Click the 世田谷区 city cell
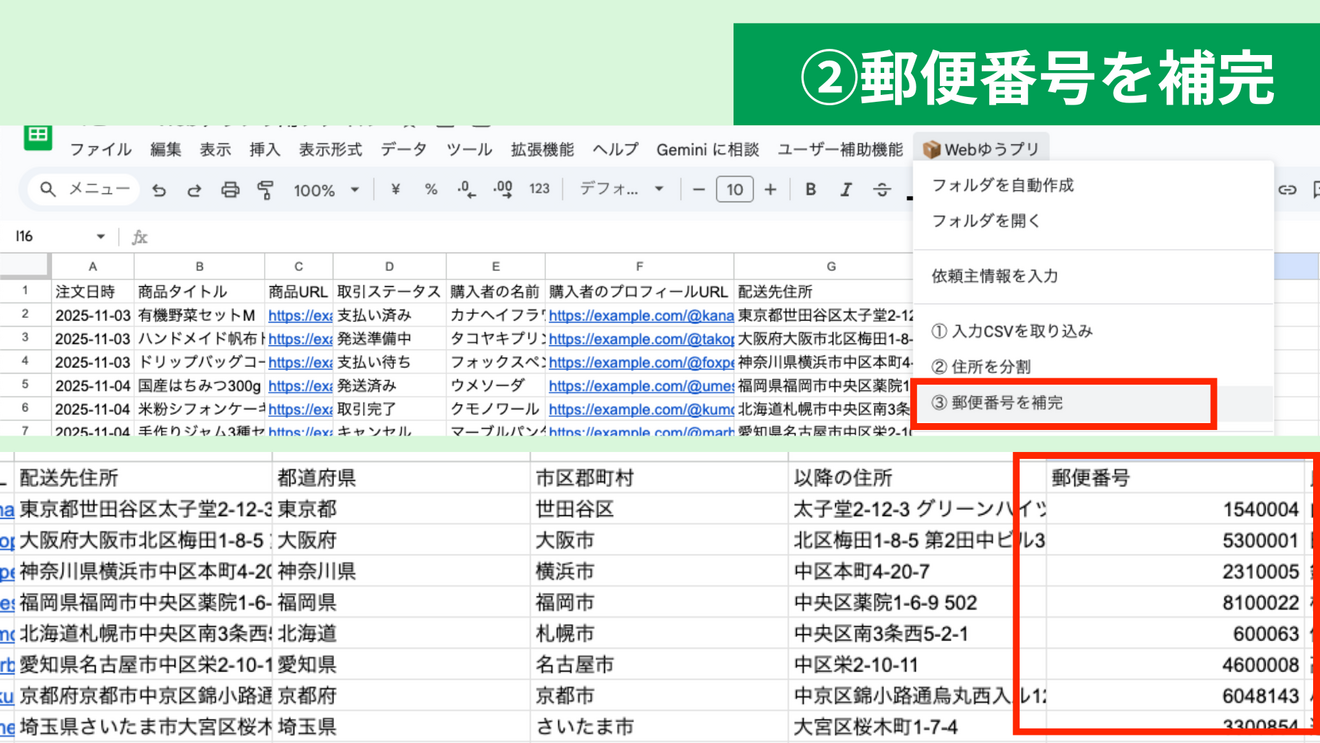The width and height of the screenshot is (1320, 743). 659,509
